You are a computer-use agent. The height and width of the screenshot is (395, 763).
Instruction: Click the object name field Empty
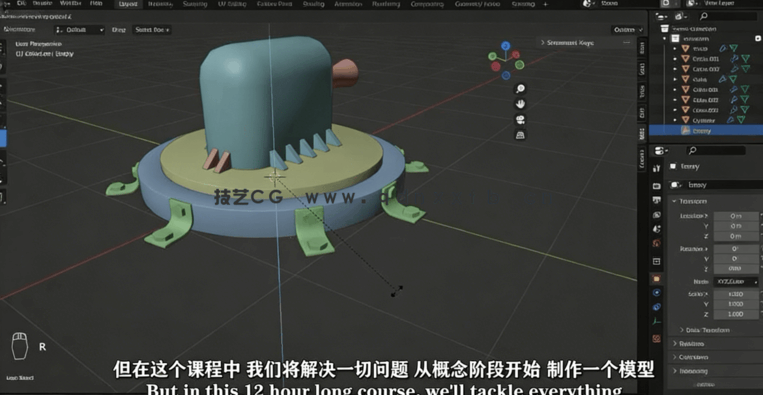pyautogui.click(x=723, y=185)
